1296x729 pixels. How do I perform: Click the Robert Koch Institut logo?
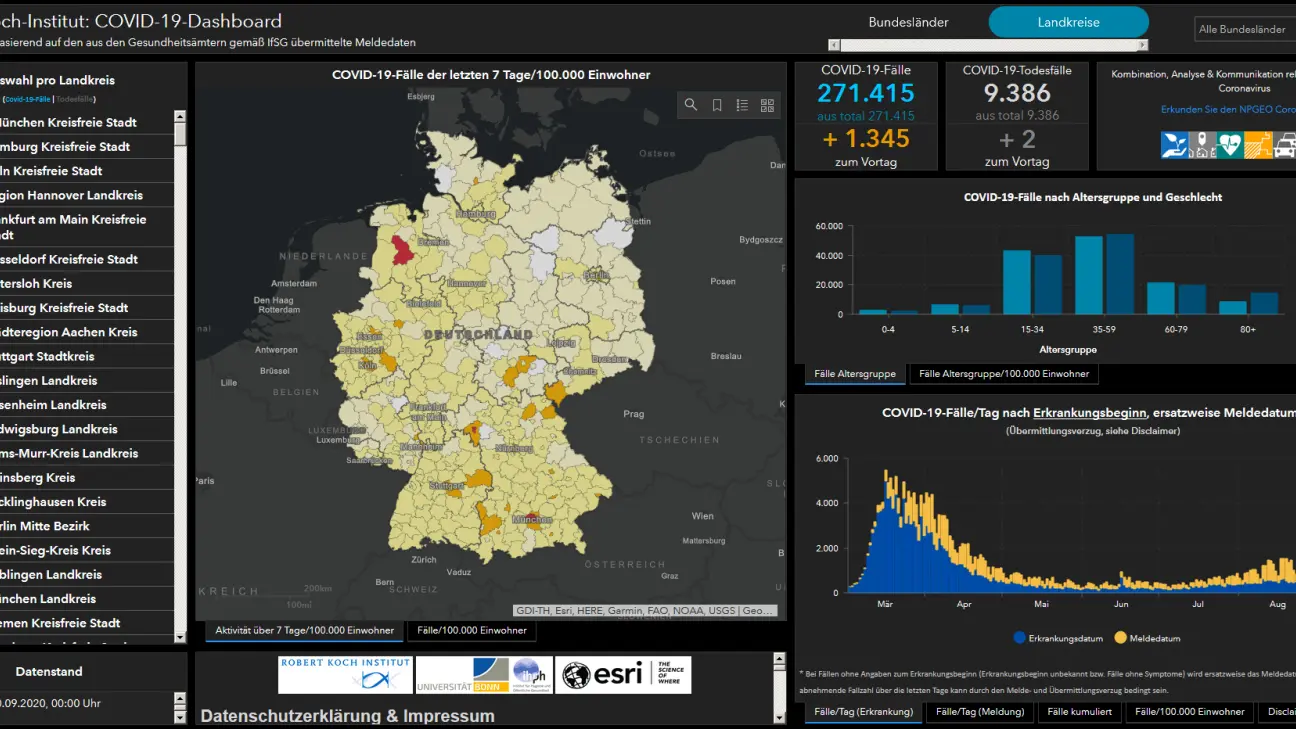point(345,675)
